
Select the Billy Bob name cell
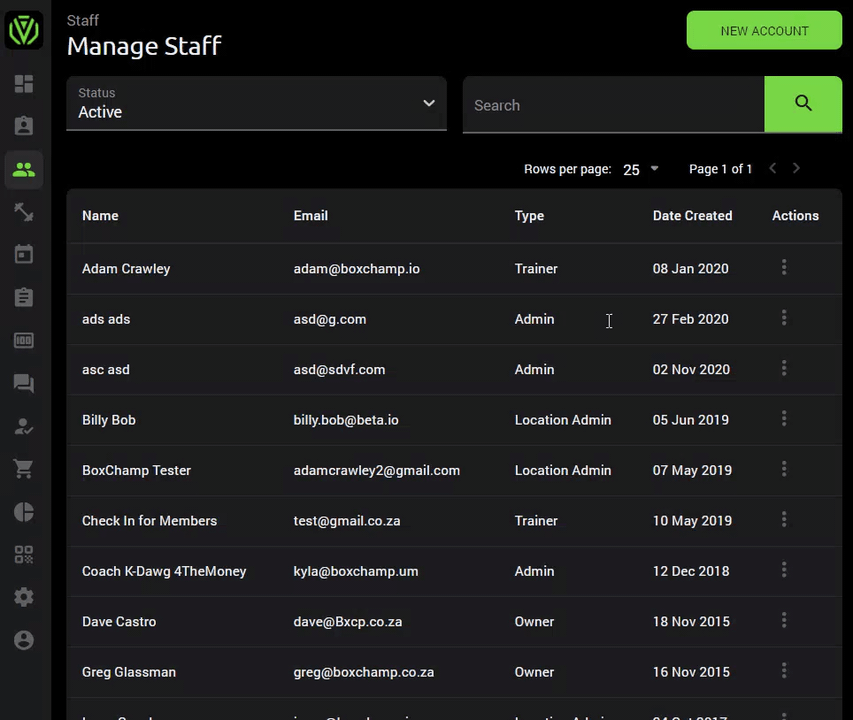(x=109, y=420)
